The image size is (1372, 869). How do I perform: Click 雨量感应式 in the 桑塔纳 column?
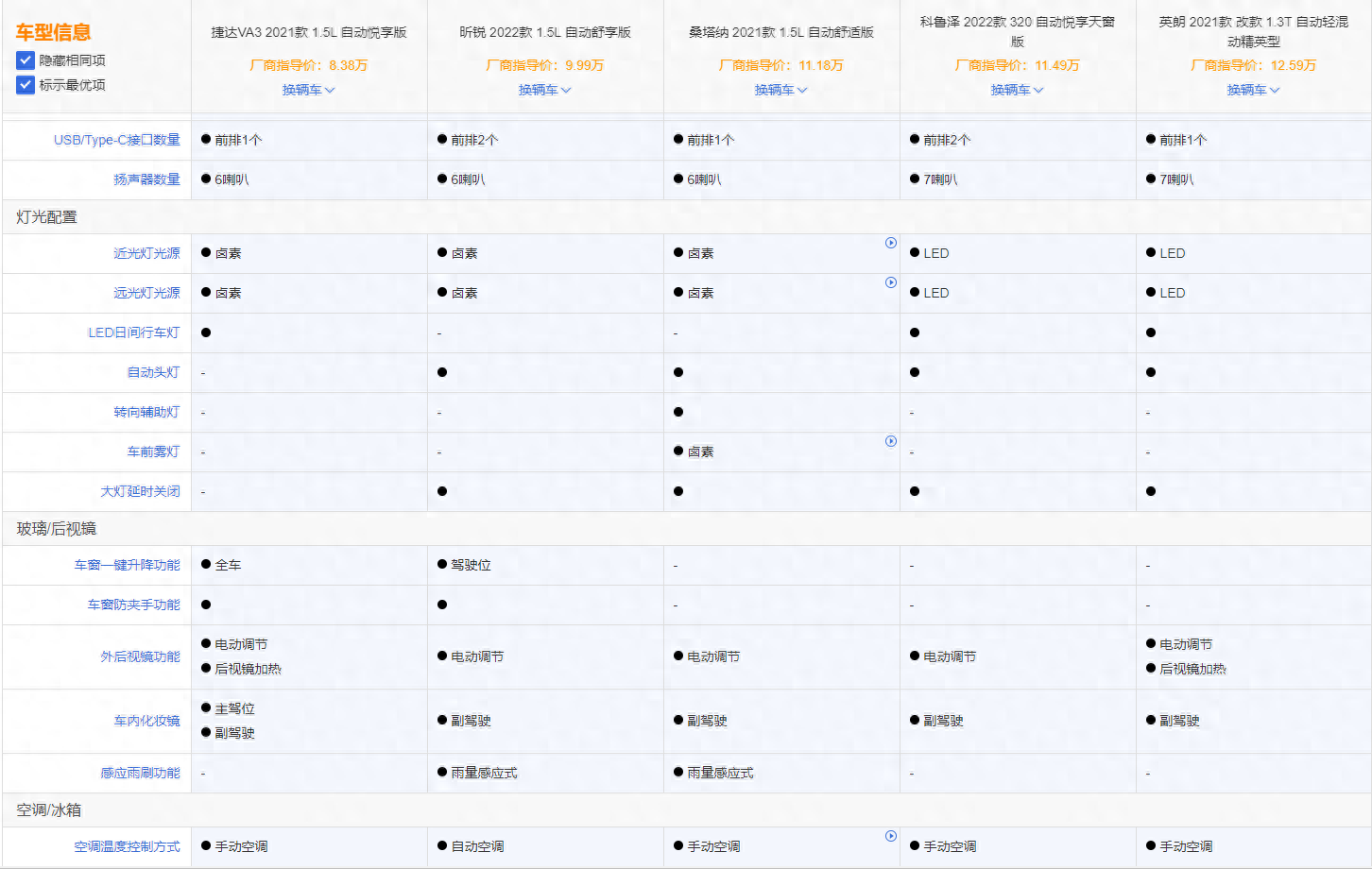[x=720, y=773]
